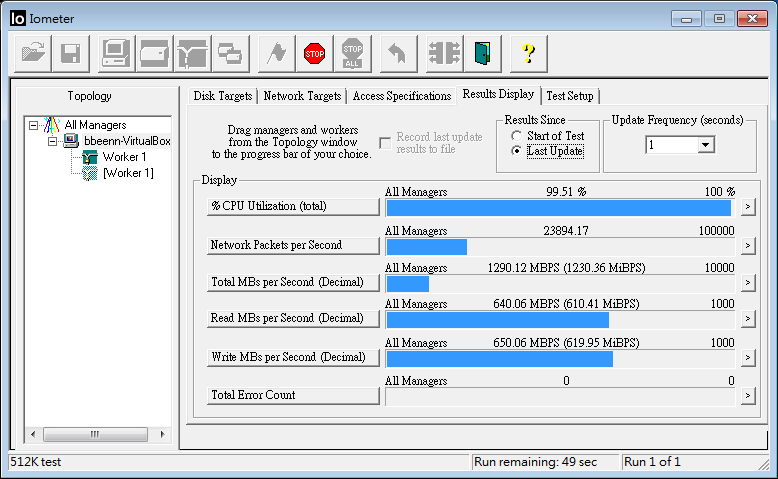Viewport: 778px width, 479px height.
Task: Click 'Run 1 of 1' status text
Action: pyautogui.click(x=652, y=462)
